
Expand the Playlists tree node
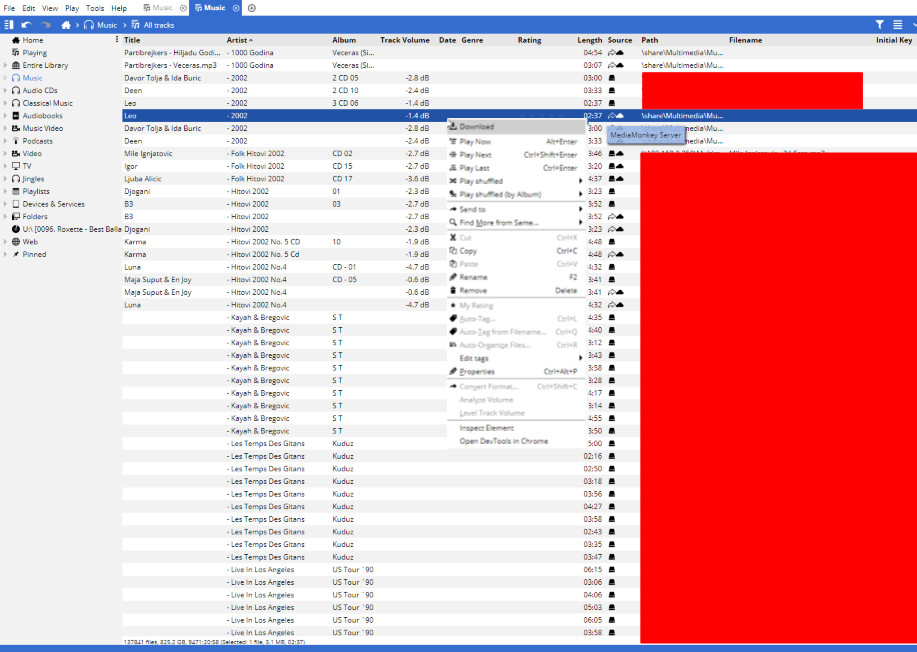pos(5,191)
